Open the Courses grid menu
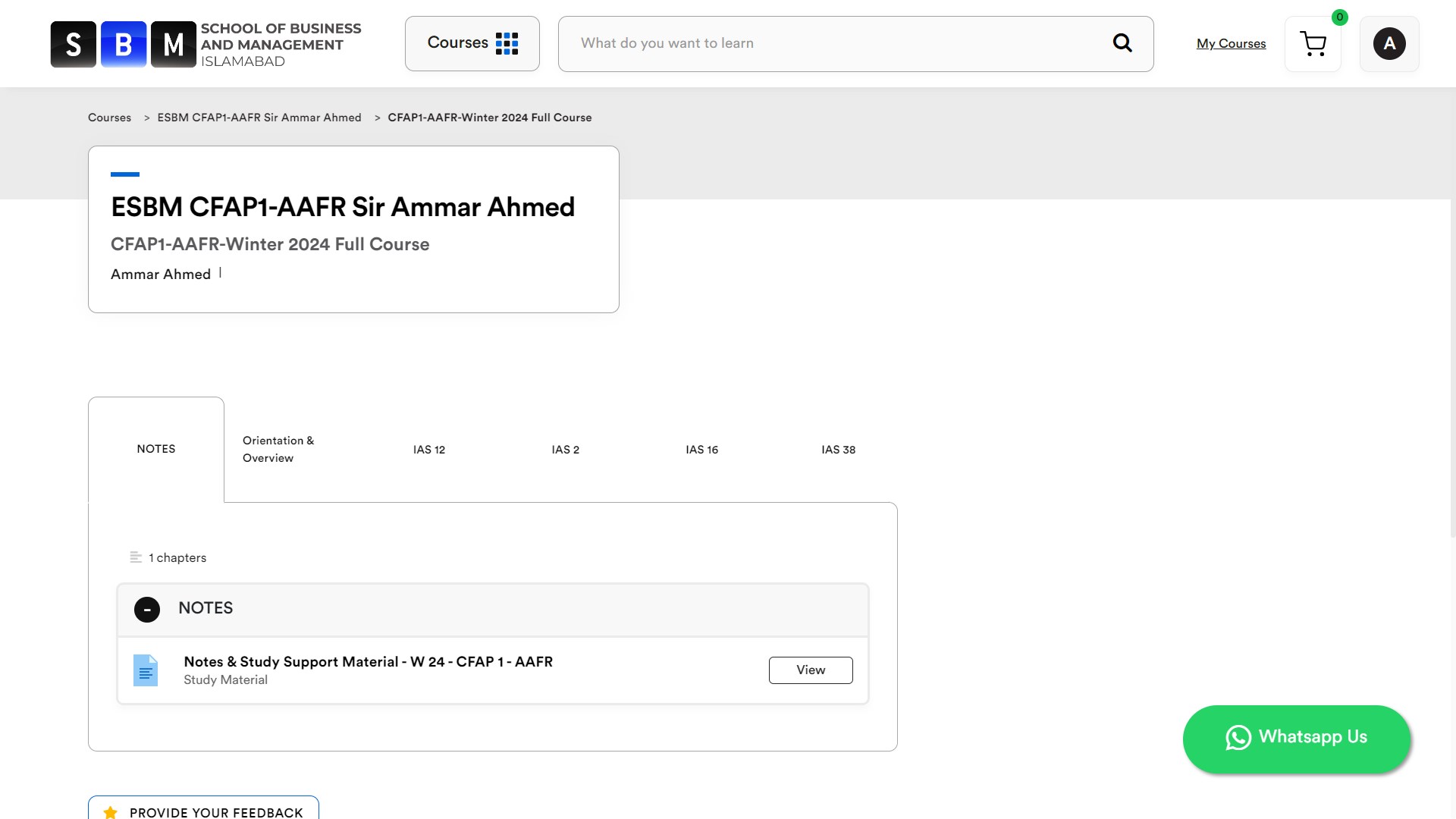Screen dimensions: 1456x819 [472, 44]
